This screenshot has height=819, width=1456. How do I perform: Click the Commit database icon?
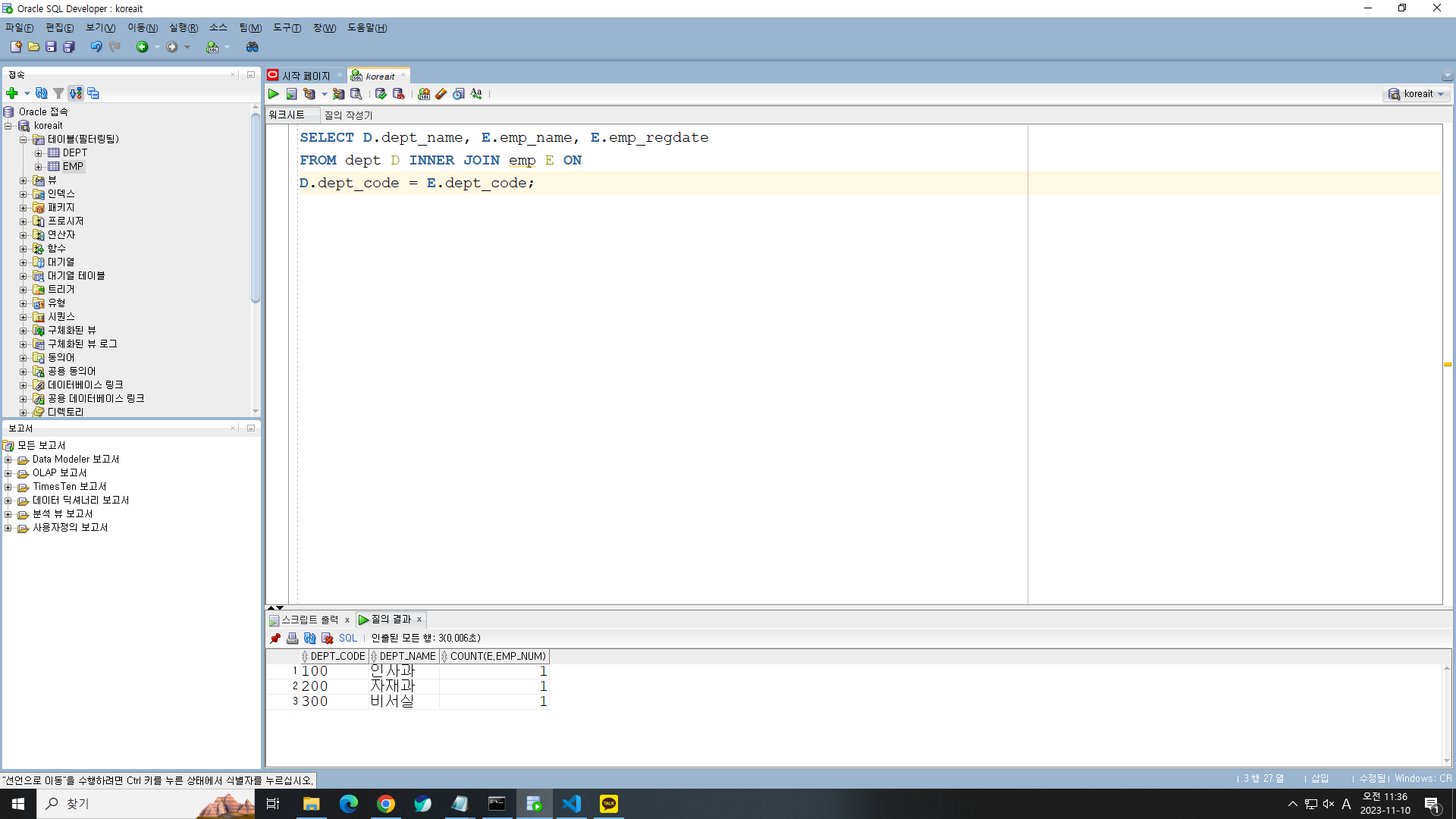coord(381,94)
